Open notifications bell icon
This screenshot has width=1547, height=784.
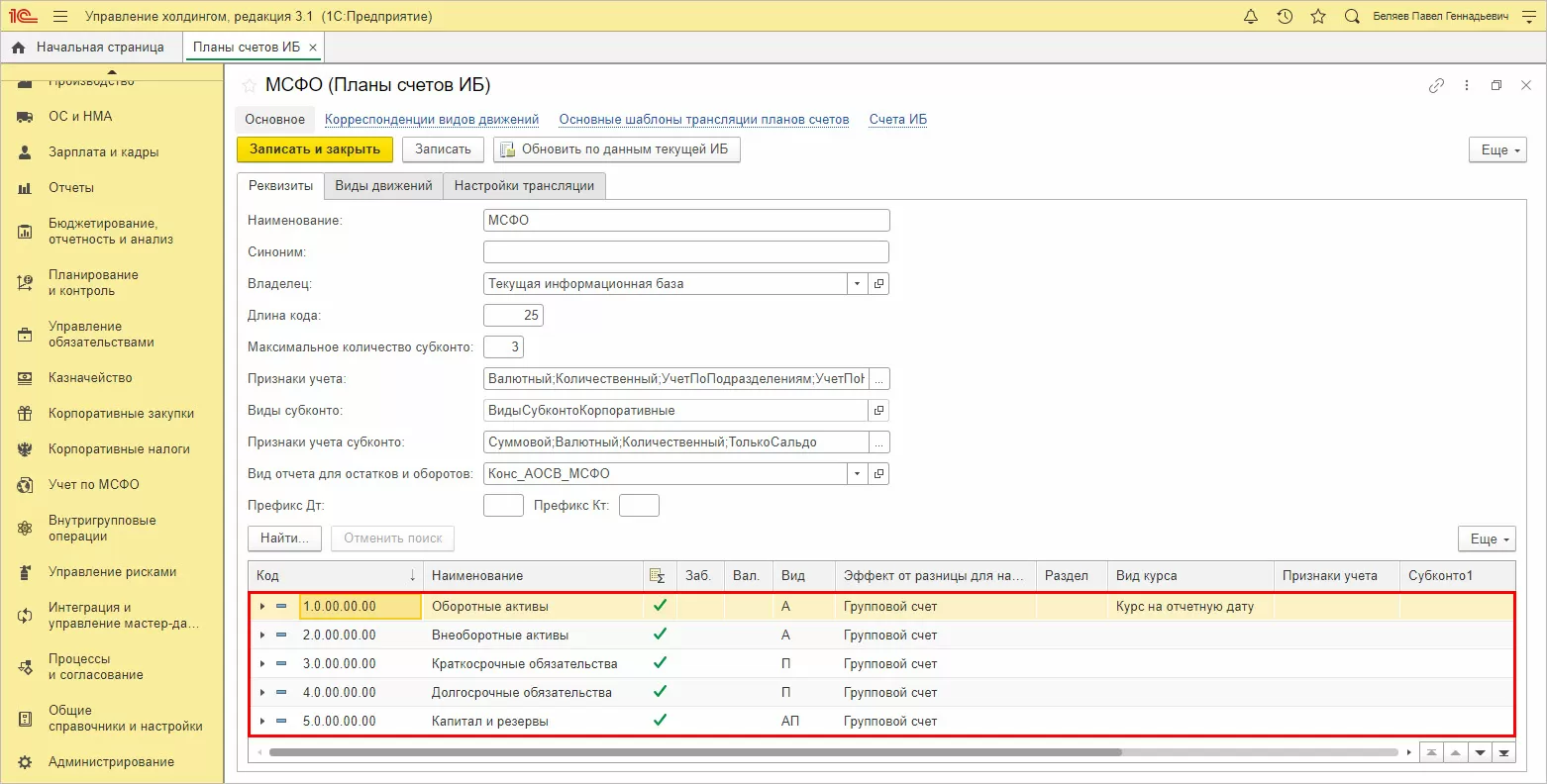1251,17
